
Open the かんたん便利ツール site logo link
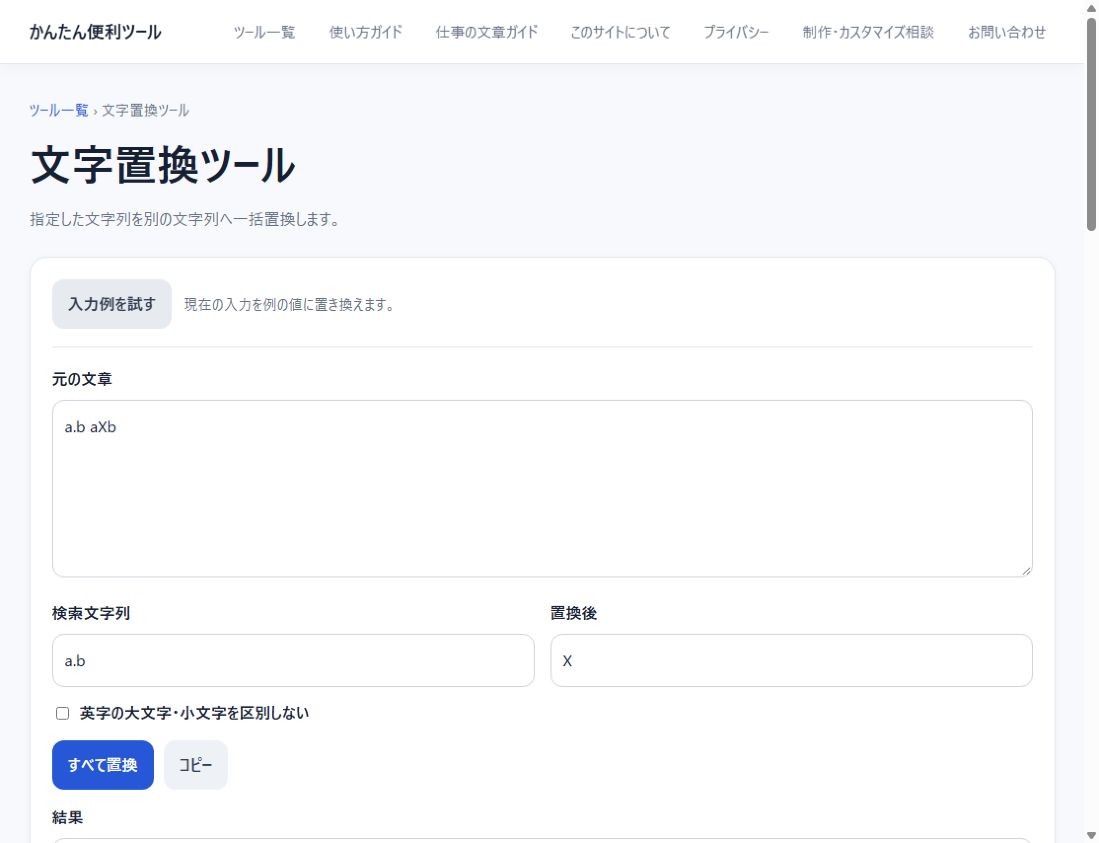click(x=95, y=32)
